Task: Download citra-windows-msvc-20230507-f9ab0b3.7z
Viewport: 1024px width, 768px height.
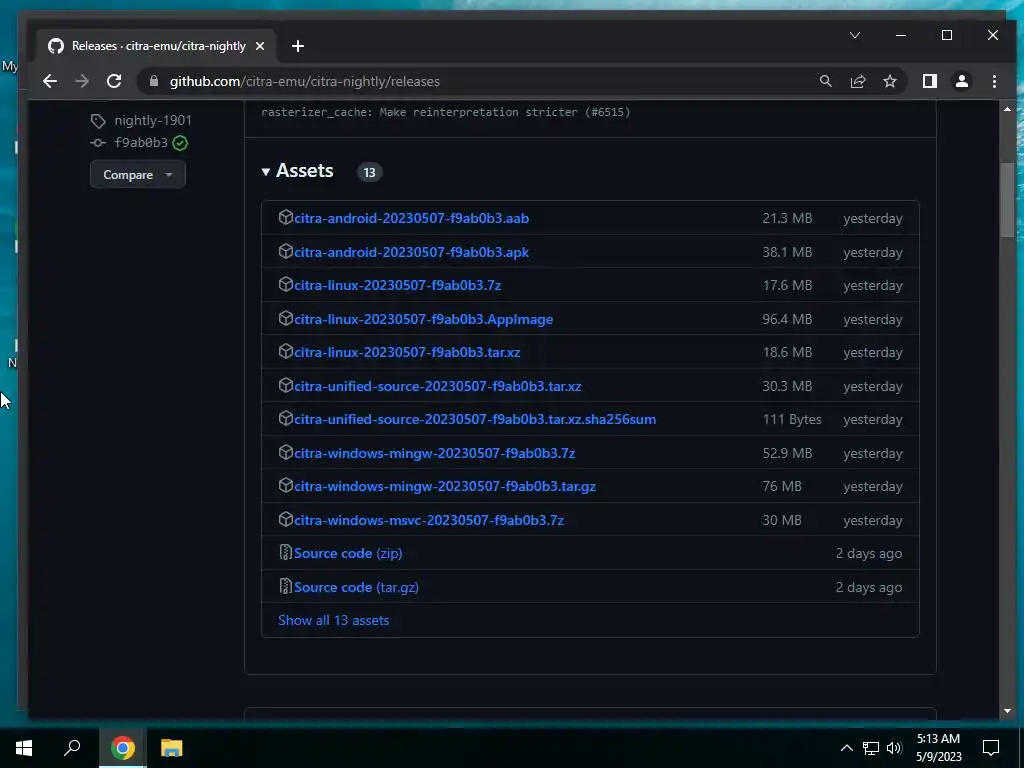Action: [x=429, y=520]
